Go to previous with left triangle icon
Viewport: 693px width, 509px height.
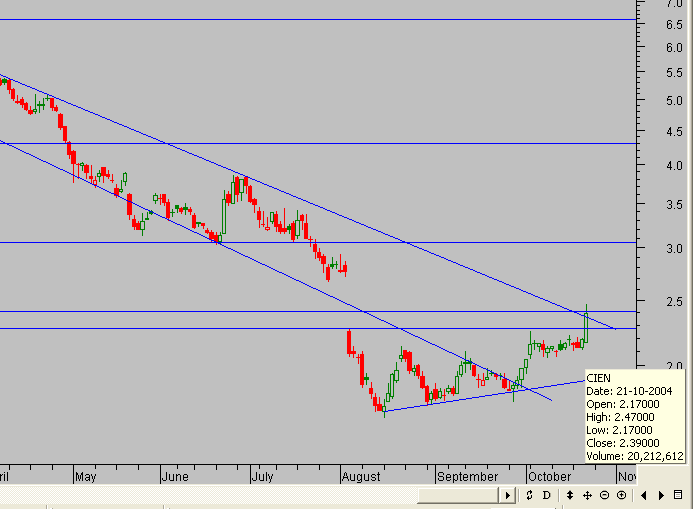coord(644,495)
